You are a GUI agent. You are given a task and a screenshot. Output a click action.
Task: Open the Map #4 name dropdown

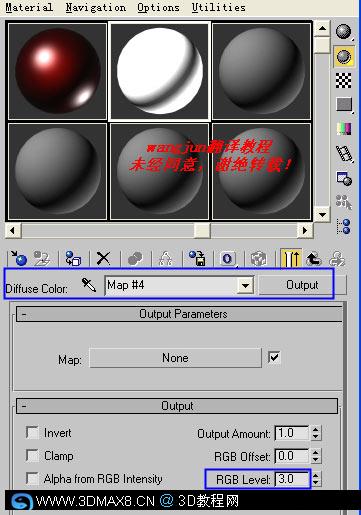click(x=245, y=286)
